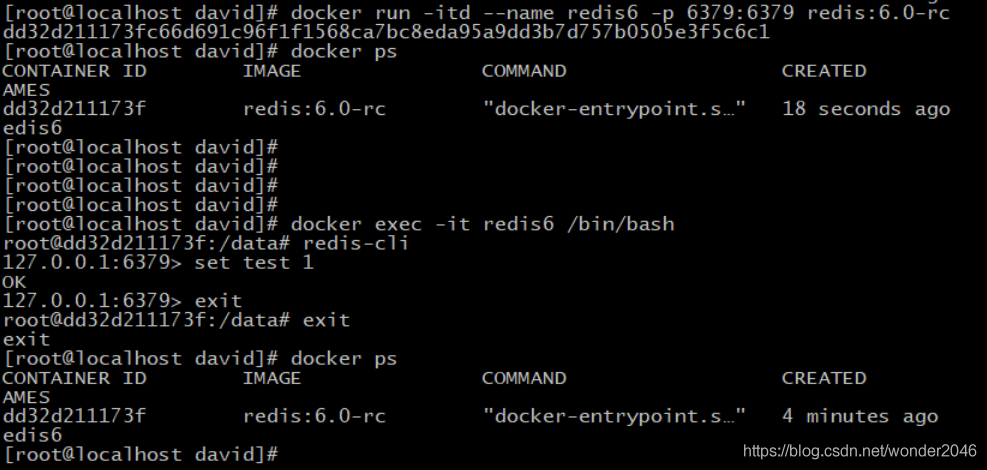The height and width of the screenshot is (470, 987).
Task: Click the blog.csdn.net watermark link
Action: click(859, 450)
